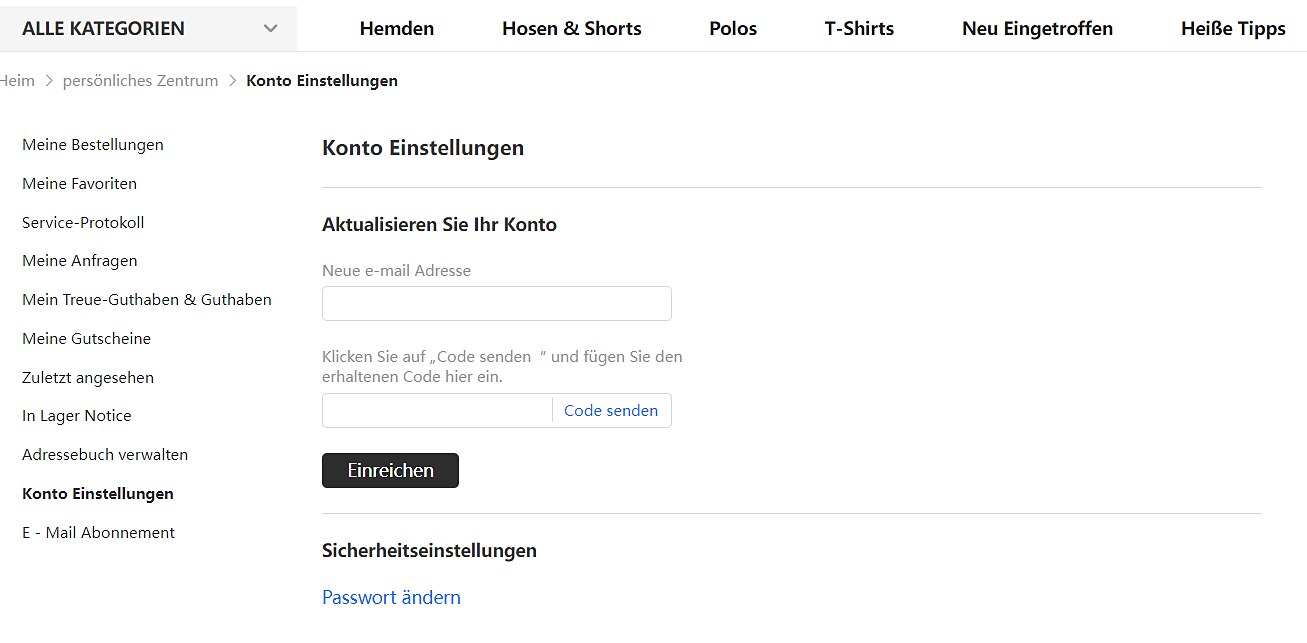
Task: Open Neu Eingetroffen in top navigation
Action: (x=1038, y=29)
